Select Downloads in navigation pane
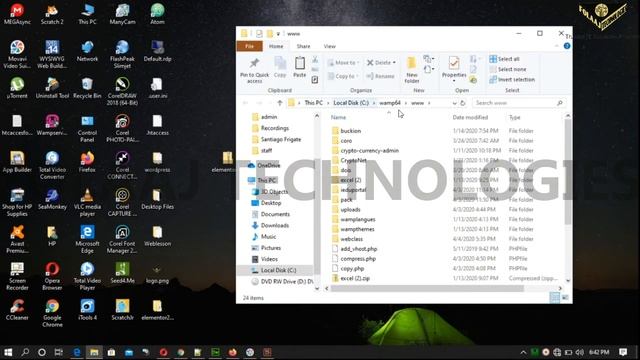The width and height of the screenshot is (640, 360). (275, 225)
